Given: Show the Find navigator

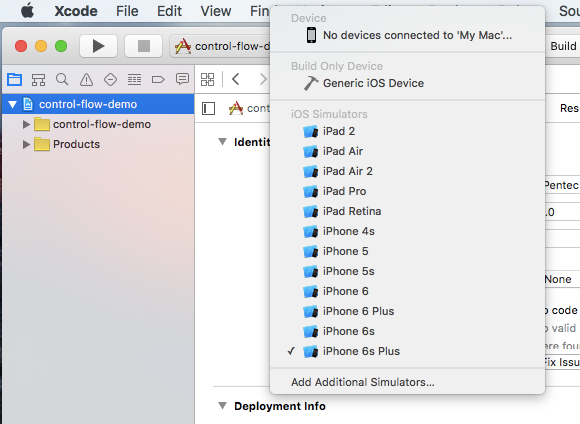Looking at the screenshot, I should [62, 79].
